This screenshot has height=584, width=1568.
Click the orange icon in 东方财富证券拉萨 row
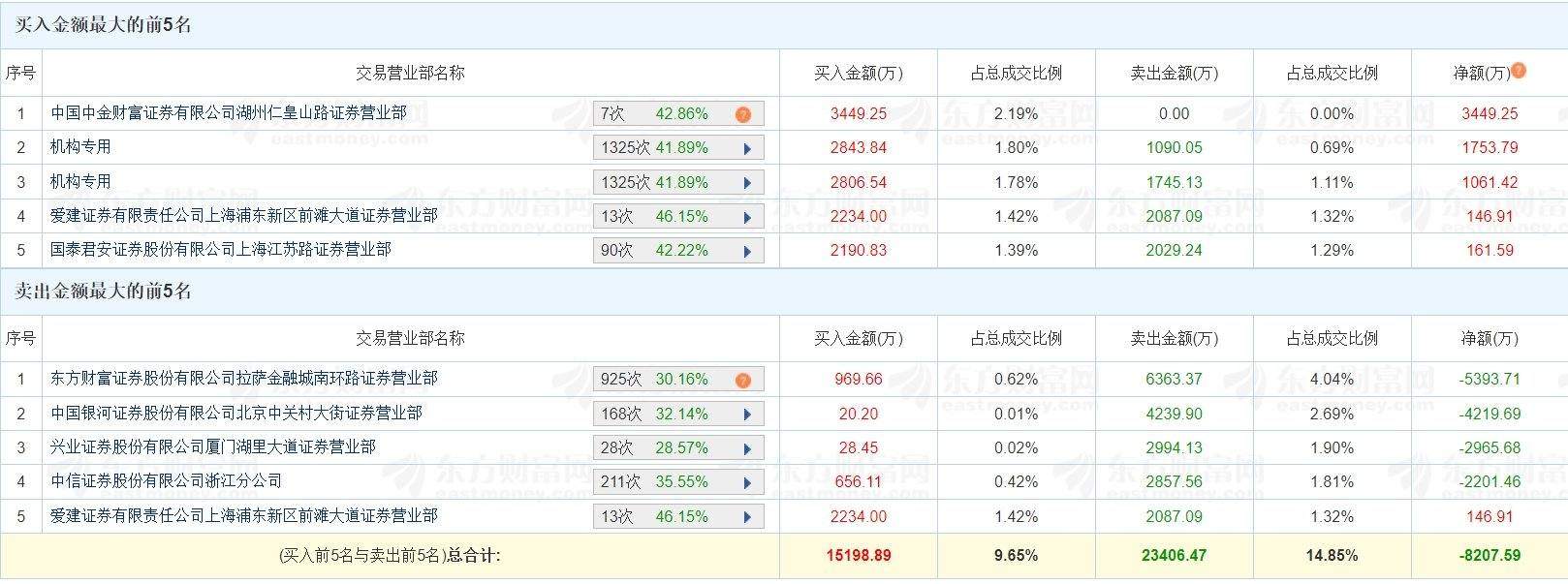pyautogui.click(x=743, y=380)
